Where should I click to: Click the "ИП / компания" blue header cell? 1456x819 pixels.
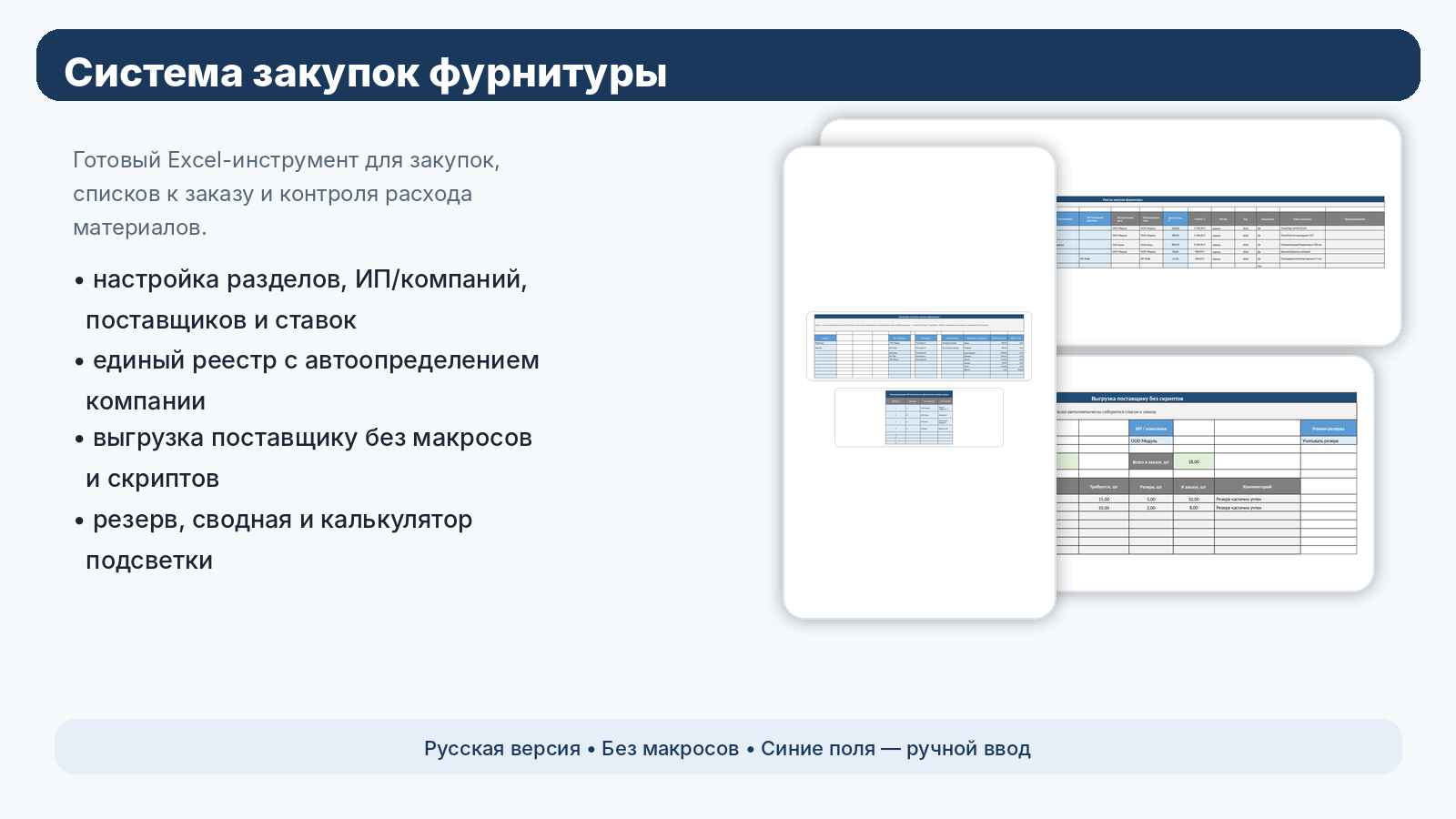[x=1150, y=429]
